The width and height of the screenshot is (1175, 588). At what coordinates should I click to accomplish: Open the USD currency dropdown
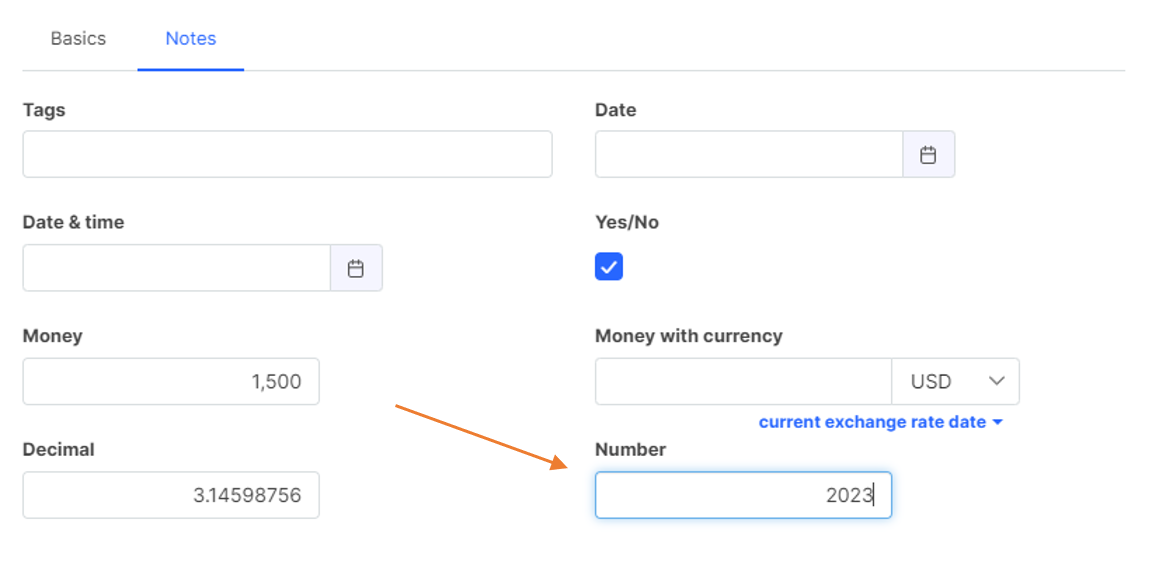[955, 381]
